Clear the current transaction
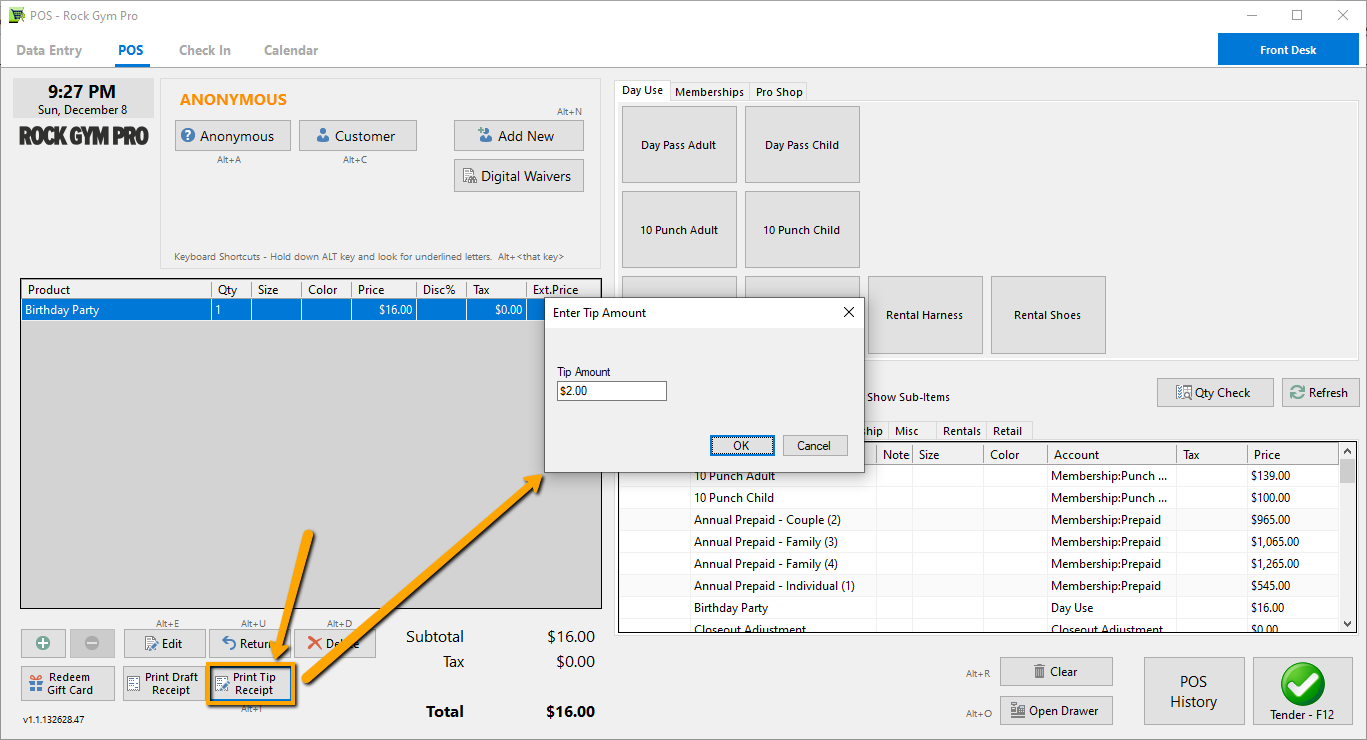This screenshot has width=1367, height=740. point(1056,671)
